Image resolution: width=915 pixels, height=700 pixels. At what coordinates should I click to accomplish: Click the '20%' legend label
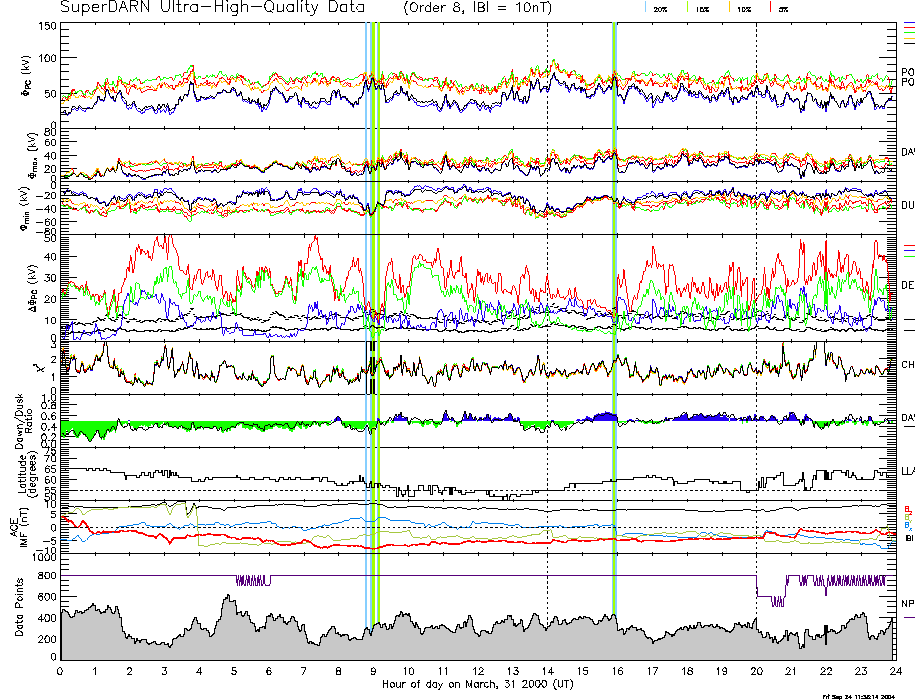pyautogui.click(x=660, y=10)
